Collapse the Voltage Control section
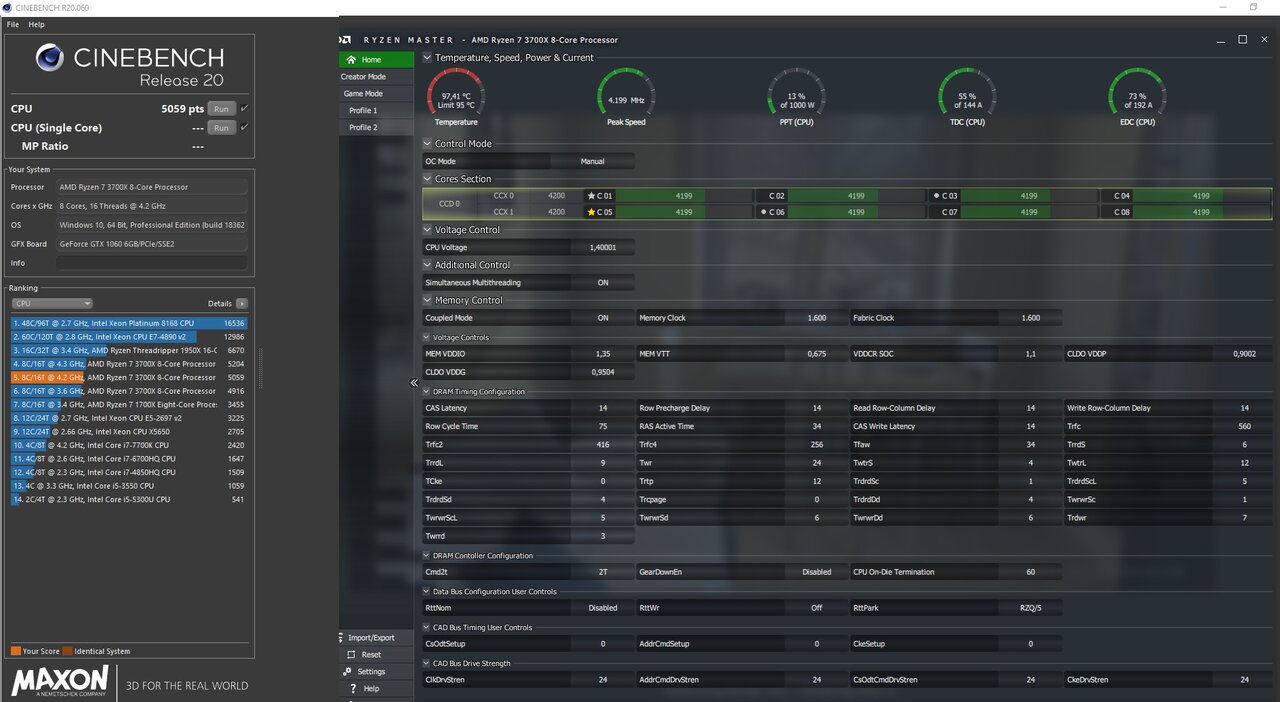This screenshot has width=1280, height=702. [428, 230]
